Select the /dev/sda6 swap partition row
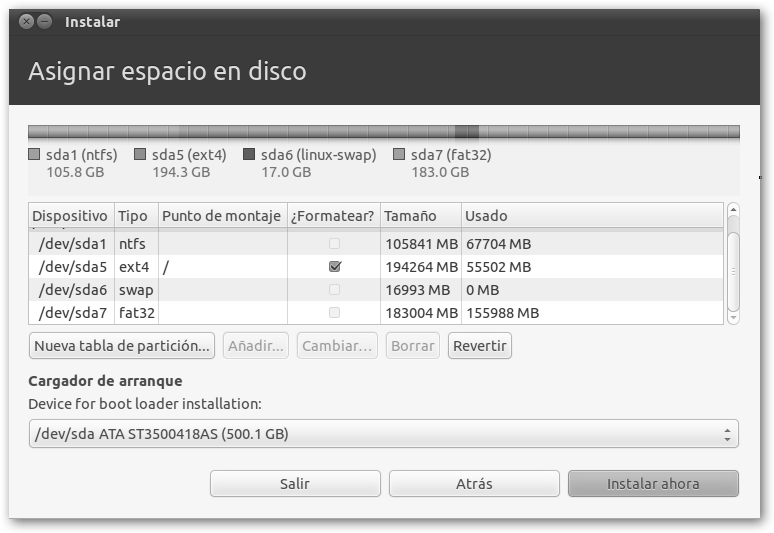This screenshot has width=774, height=533. pyautogui.click(x=200, y=290)
